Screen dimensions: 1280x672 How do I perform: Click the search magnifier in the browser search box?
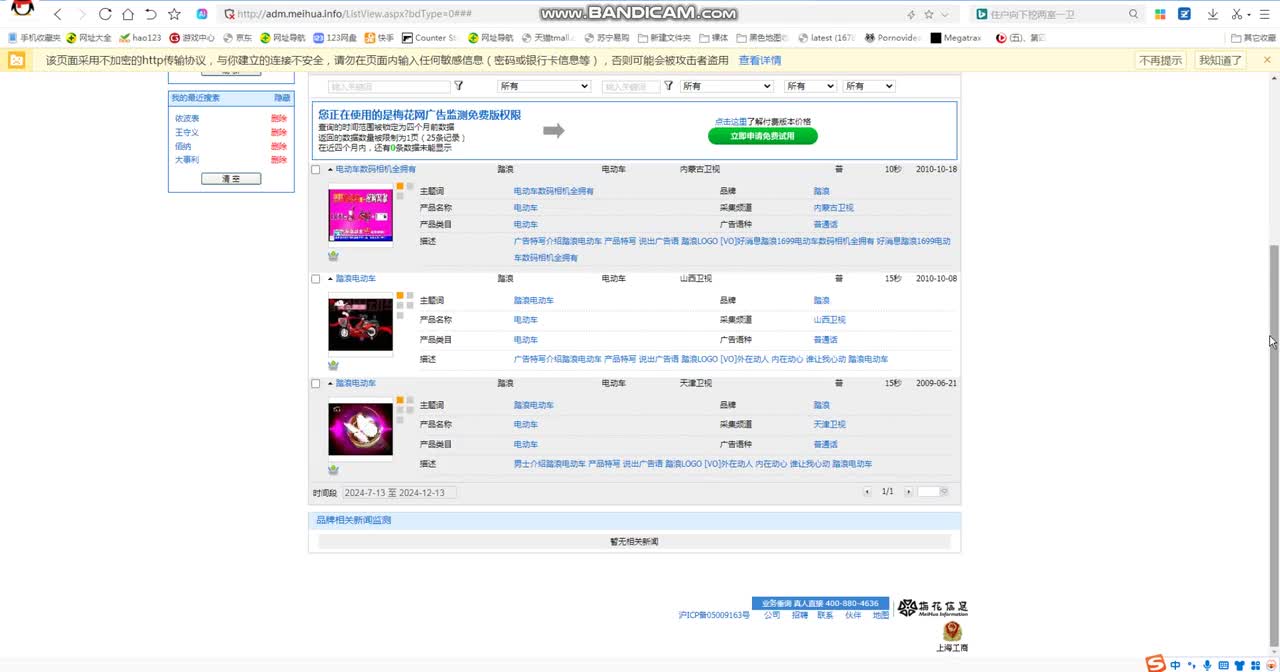(x=1133, y=14)
